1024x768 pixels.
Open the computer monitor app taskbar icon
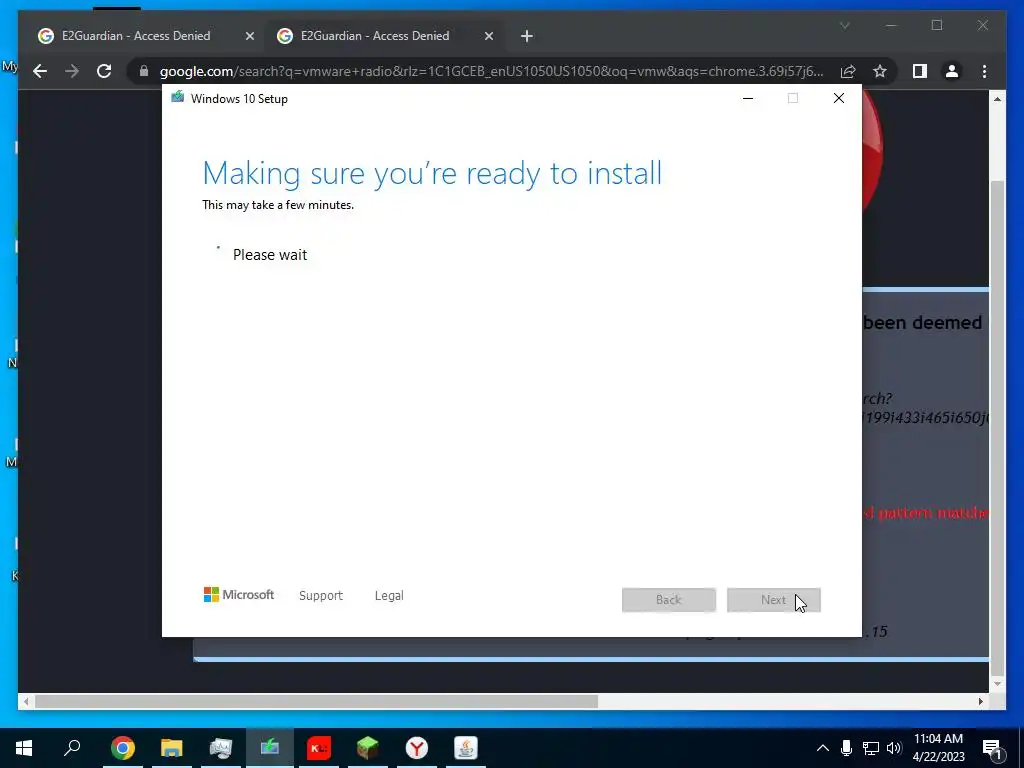click(x=221, y=748)
